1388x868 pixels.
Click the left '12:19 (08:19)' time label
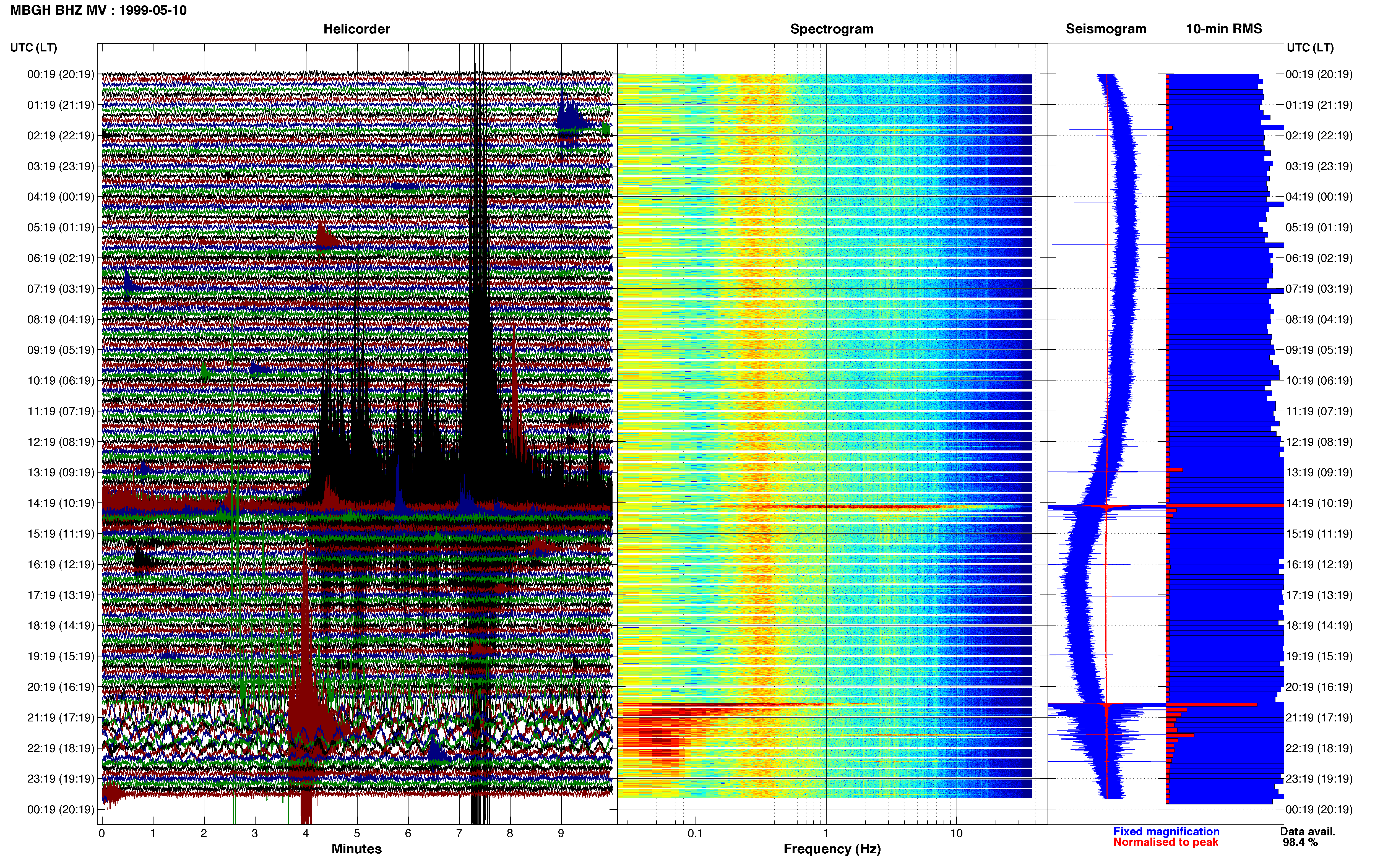pos(61,442)
